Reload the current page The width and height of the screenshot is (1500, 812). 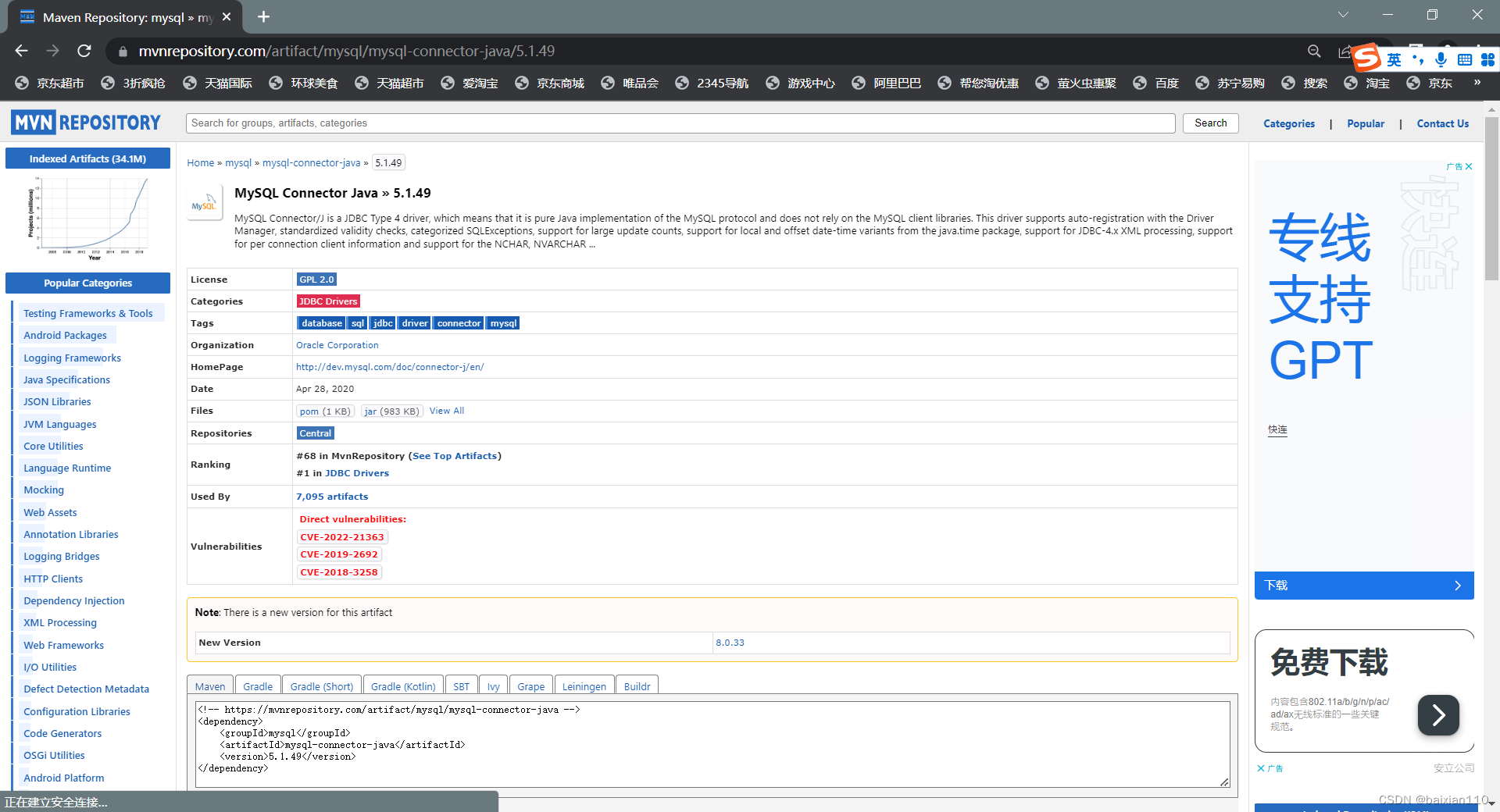pyautogui.click(x=84, y=51)
